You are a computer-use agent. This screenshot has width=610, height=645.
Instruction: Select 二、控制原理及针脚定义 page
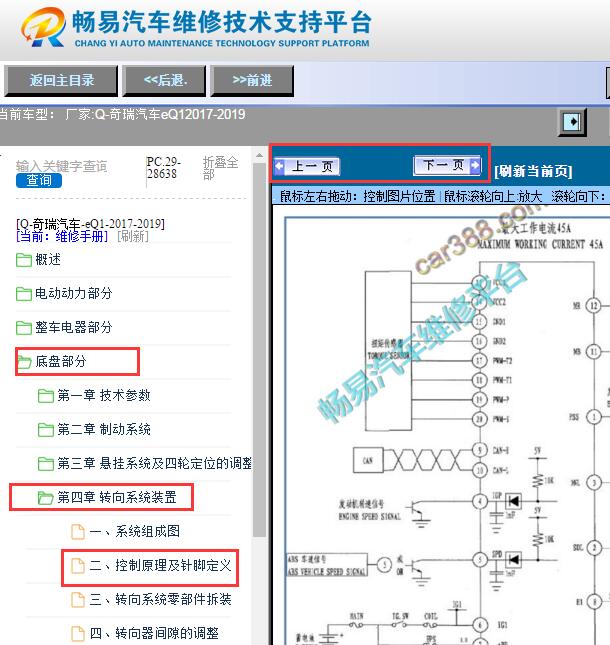160,565
